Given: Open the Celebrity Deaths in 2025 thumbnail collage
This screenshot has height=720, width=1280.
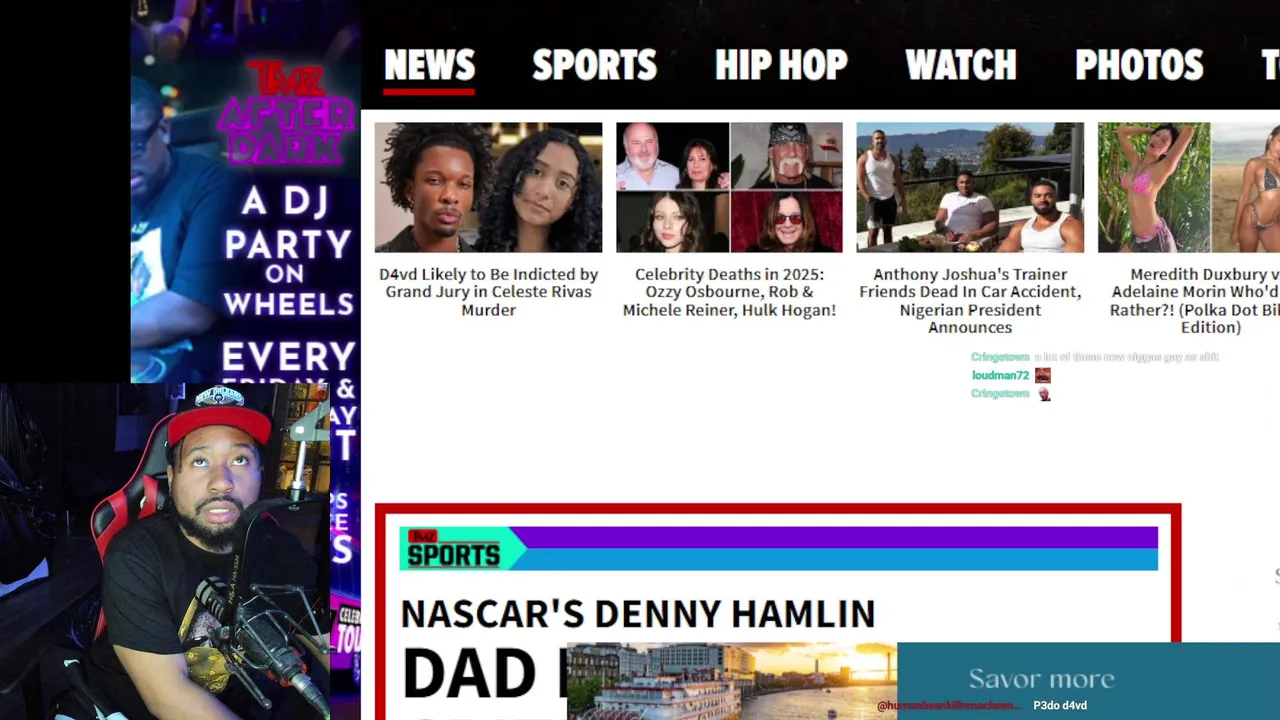Looking at the screenshot, I should (x=729, y=187).
